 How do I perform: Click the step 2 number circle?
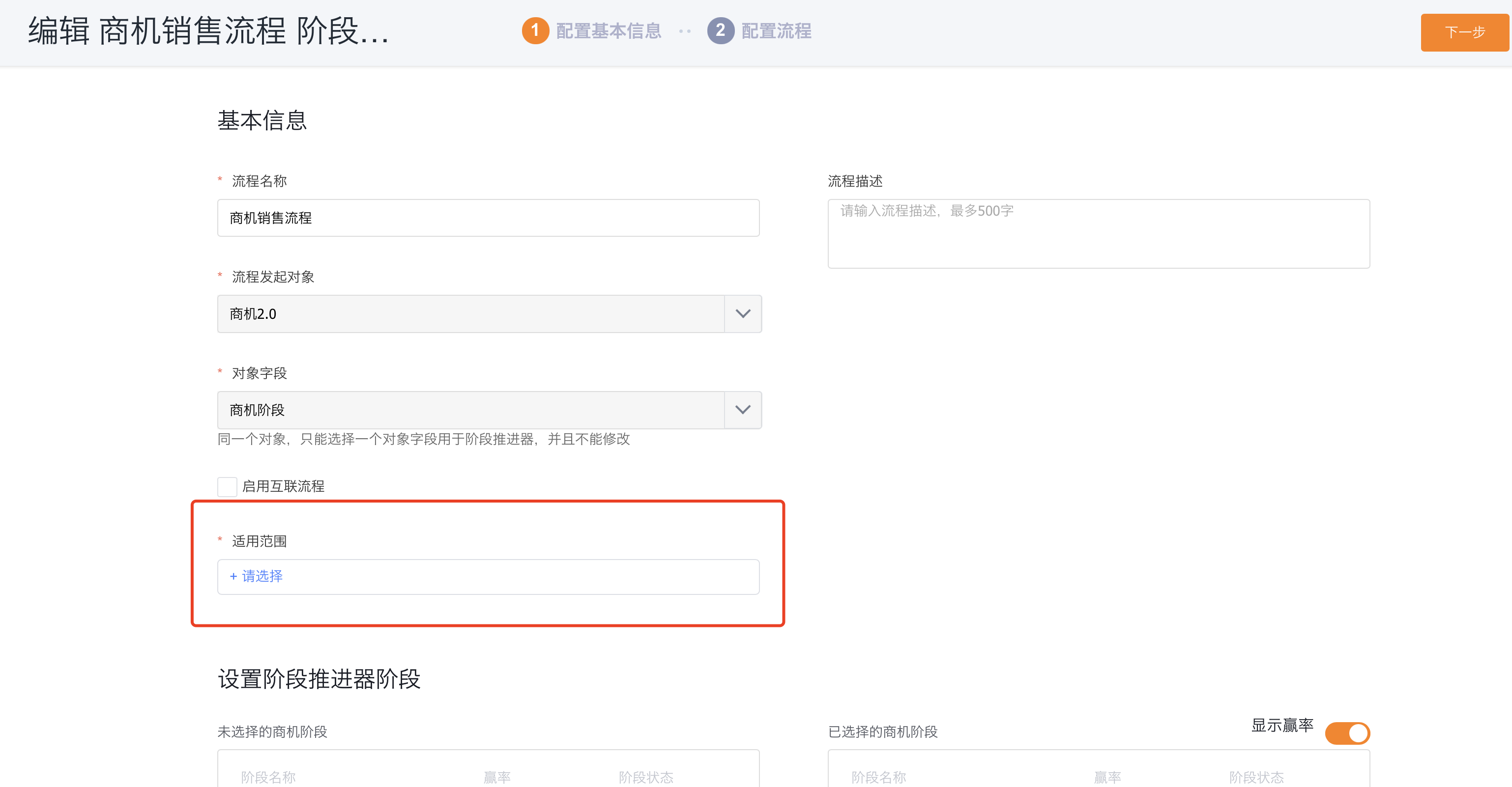pos(721,30)
